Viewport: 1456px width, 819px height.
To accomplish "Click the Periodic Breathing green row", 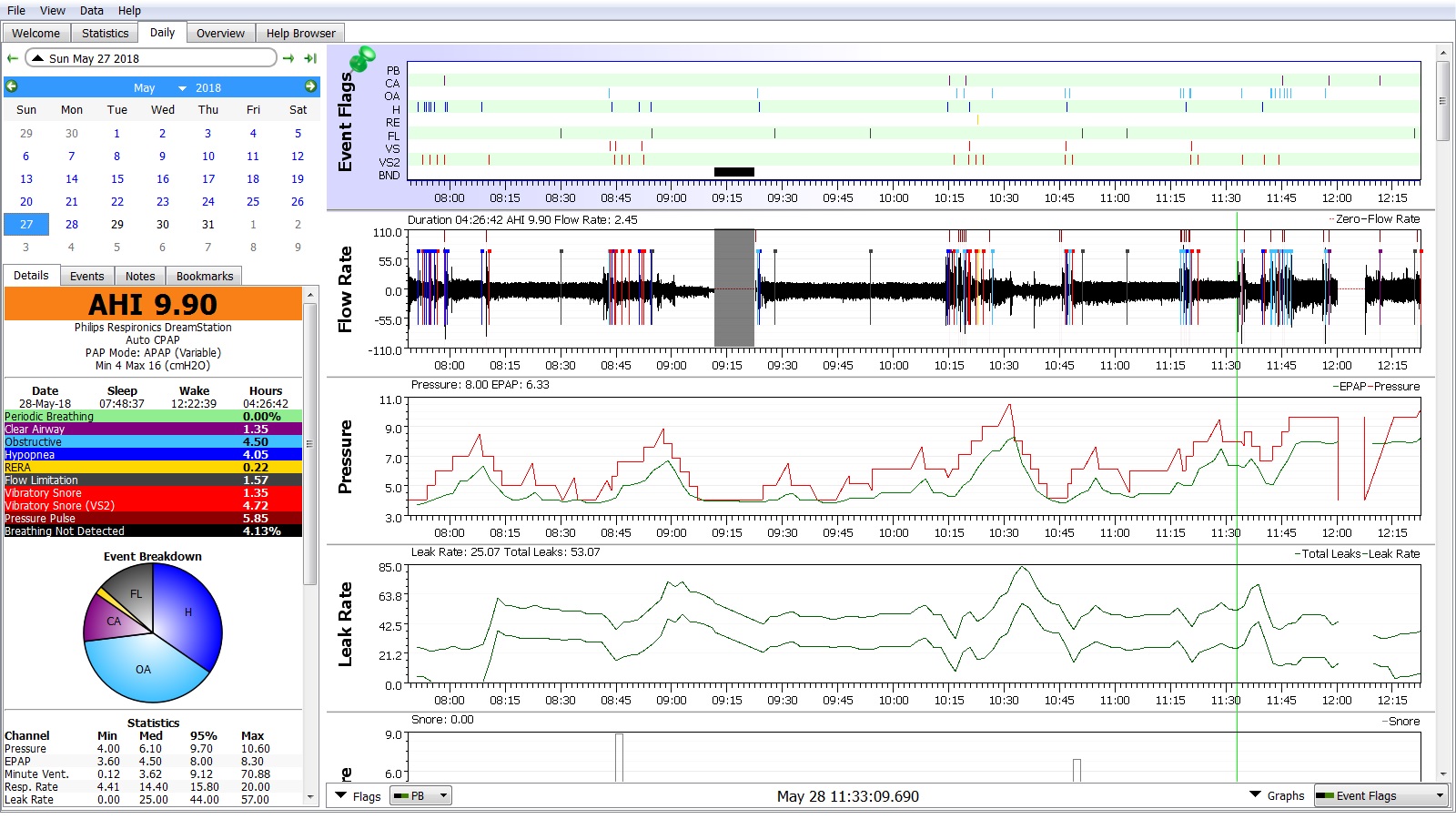I will (x=153, y=416).
